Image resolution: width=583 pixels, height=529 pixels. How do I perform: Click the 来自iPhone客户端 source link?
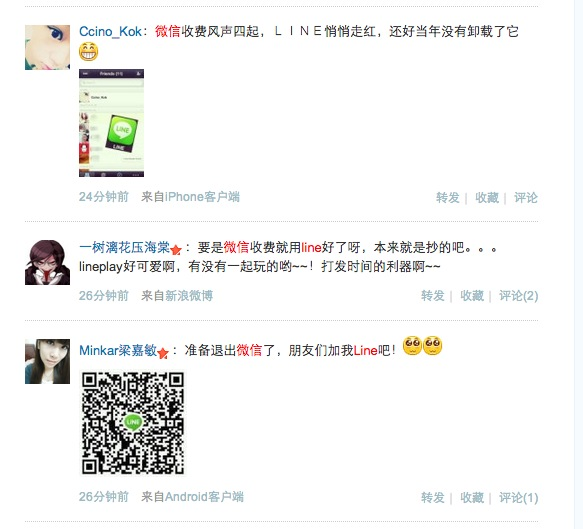click(x=190, y=197)
